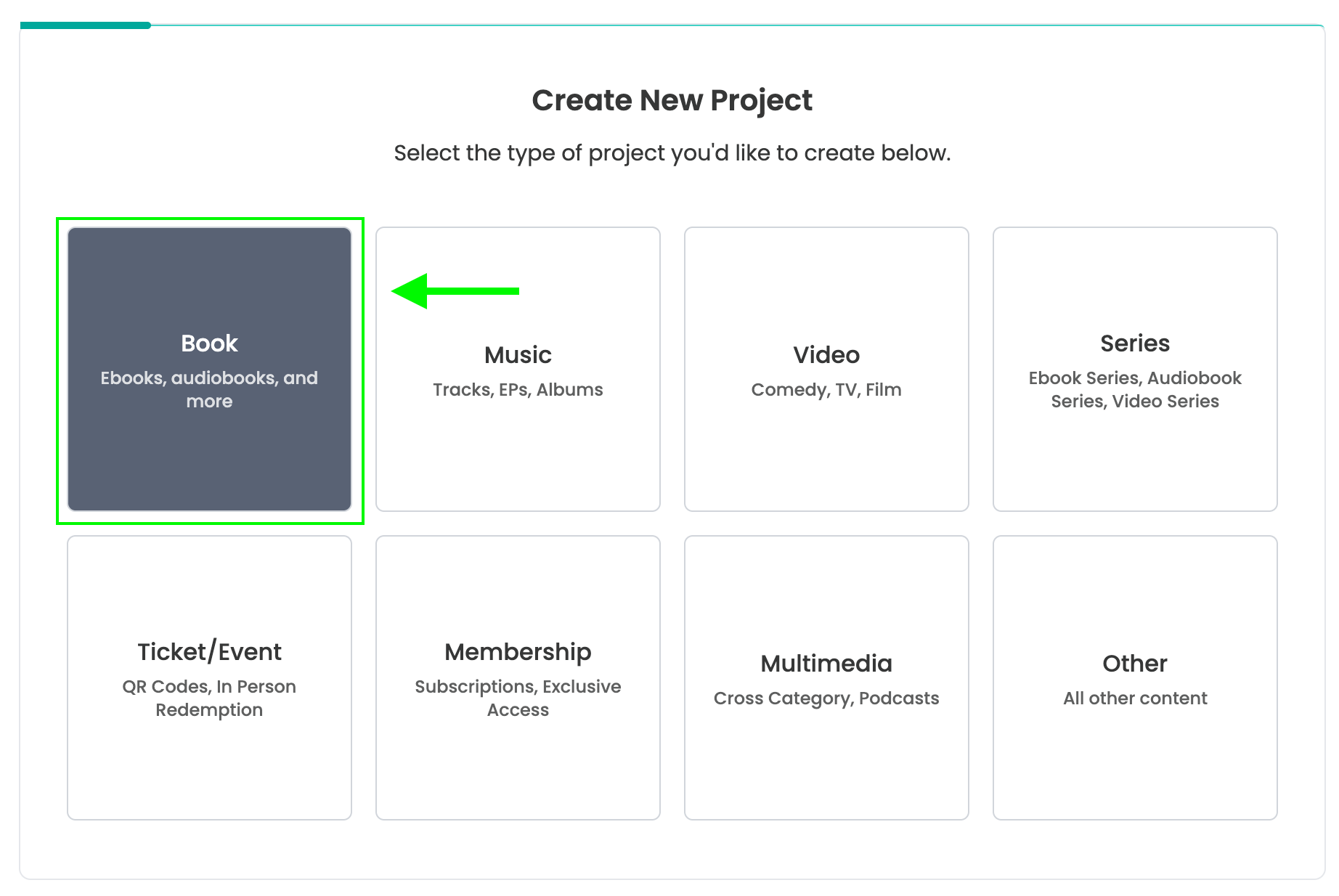
Task: Click the 'Create New Project' heading
Action: pos(672,100)
